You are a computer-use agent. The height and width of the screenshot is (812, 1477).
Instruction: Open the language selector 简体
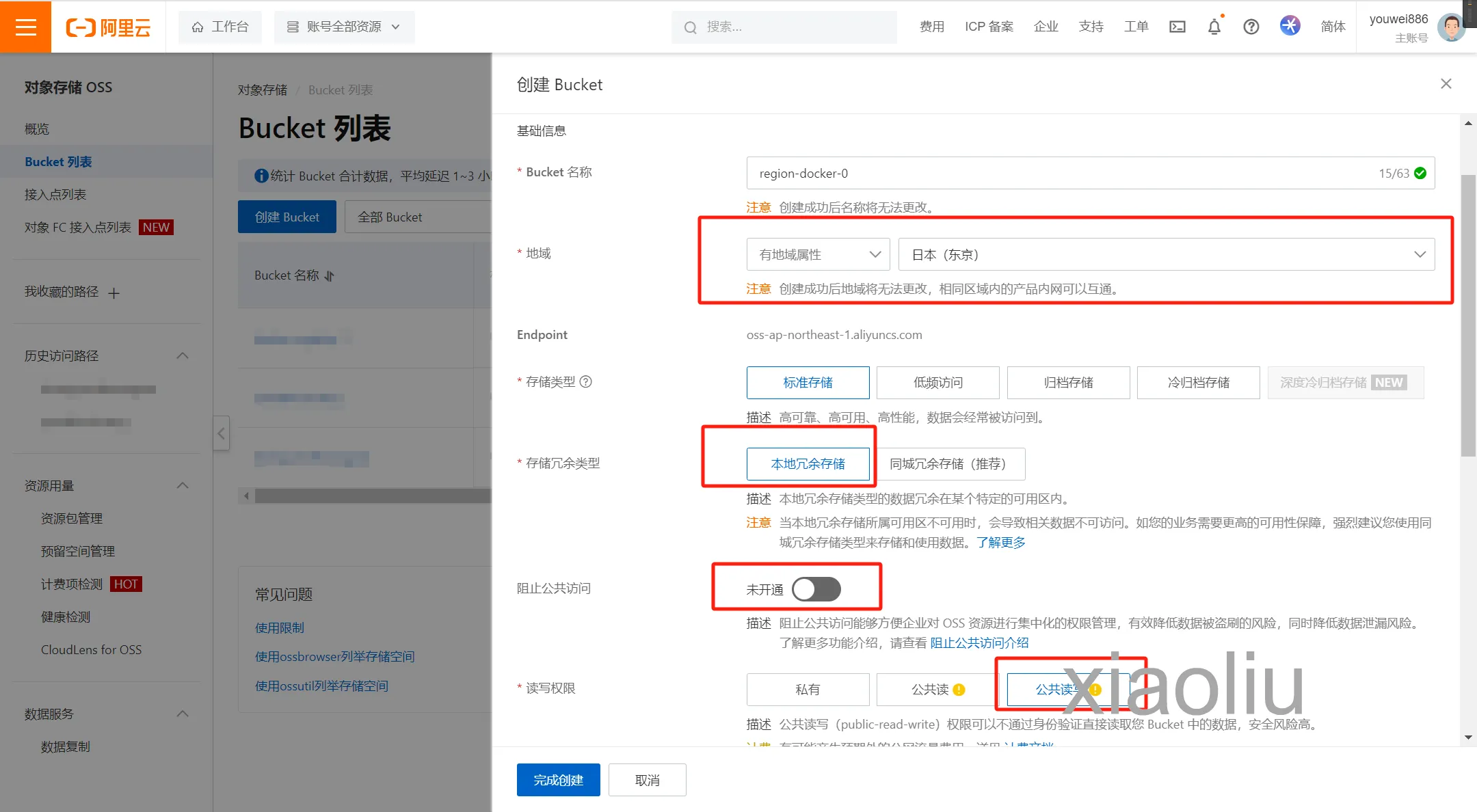1333,27
